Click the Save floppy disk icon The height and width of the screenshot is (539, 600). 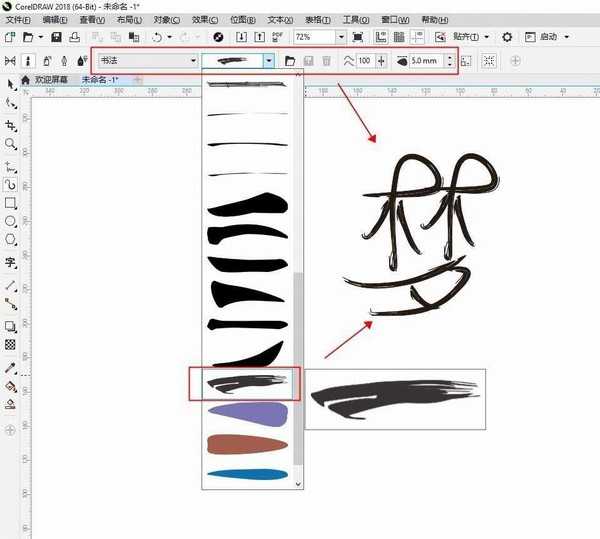click(57, 37)
